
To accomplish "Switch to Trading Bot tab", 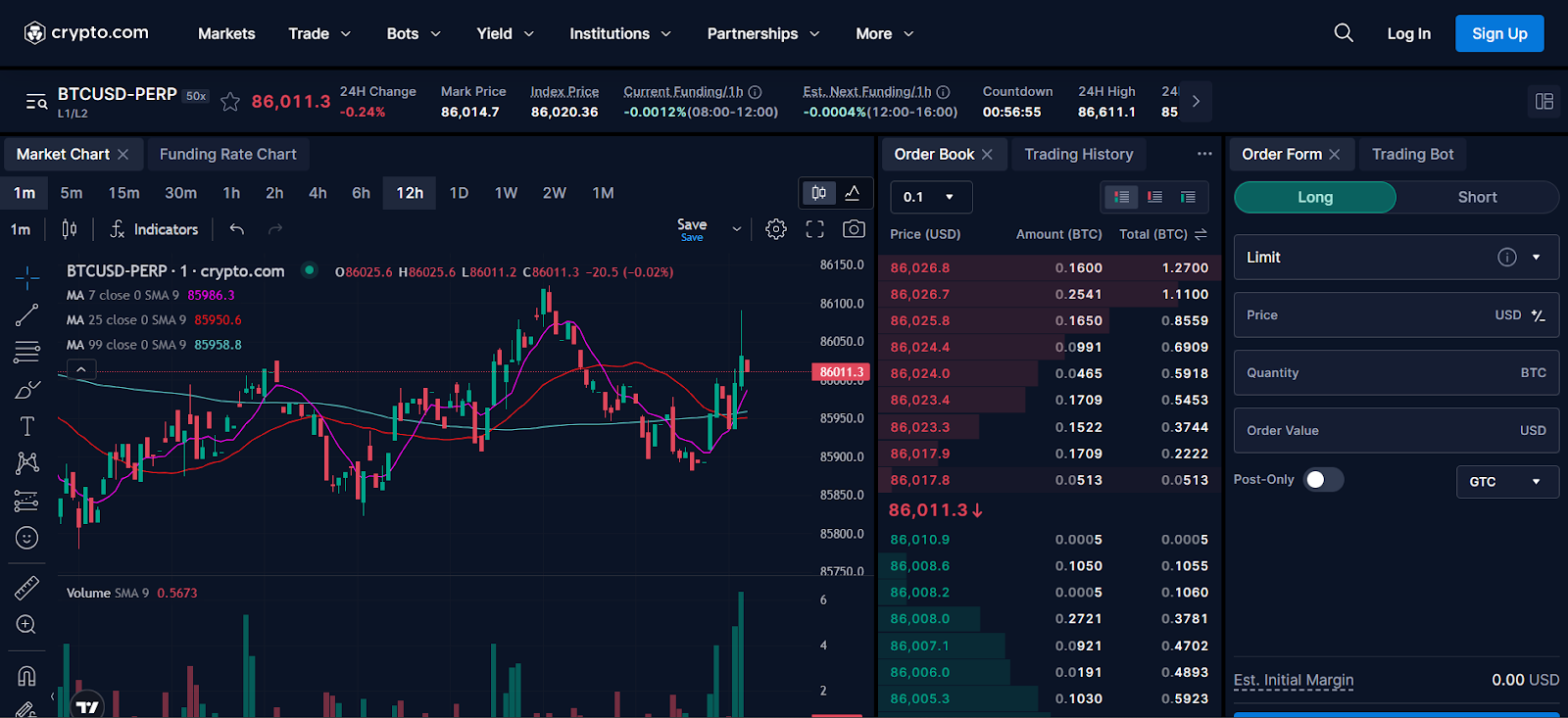I will [1412, 154].
